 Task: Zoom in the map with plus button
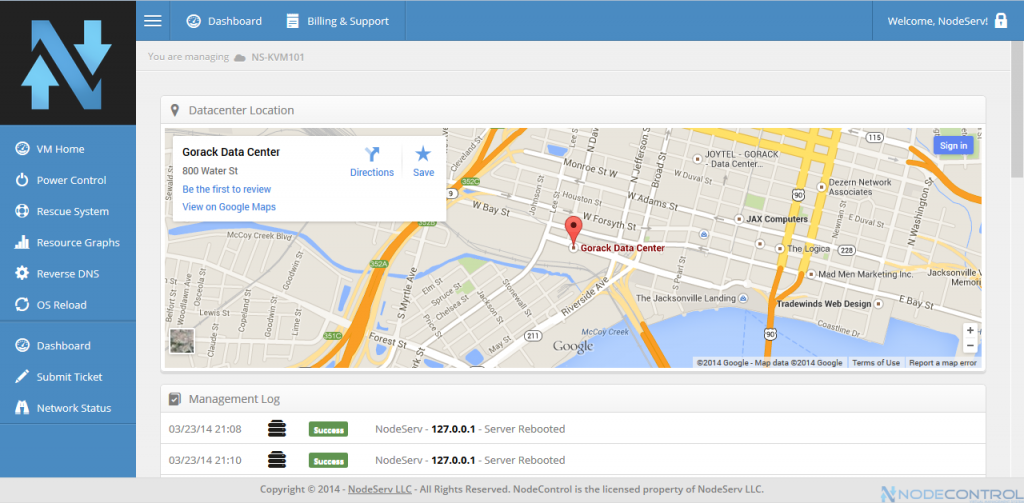coord(970,331)
